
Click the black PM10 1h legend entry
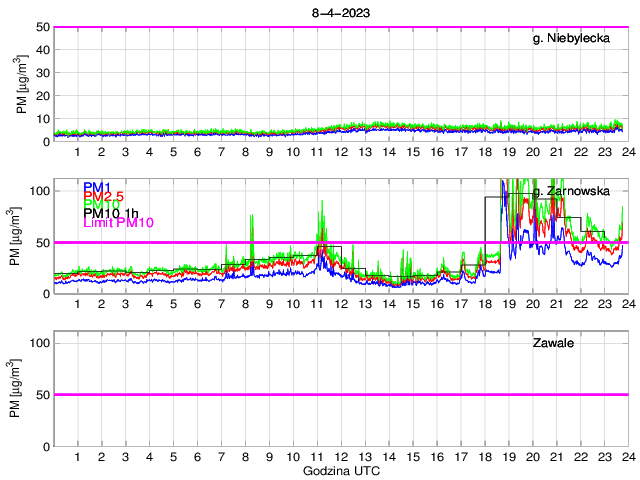111,214
